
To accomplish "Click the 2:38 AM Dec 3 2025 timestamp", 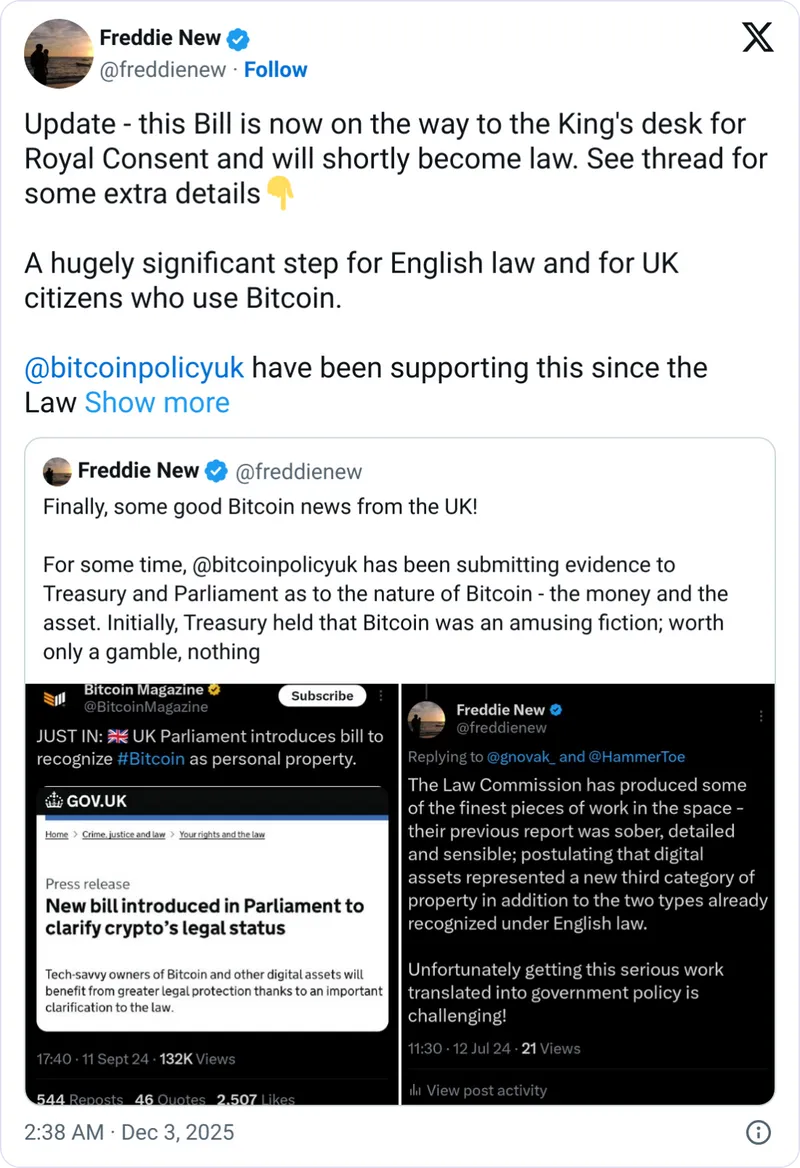I will click(x=128, y=1132).
